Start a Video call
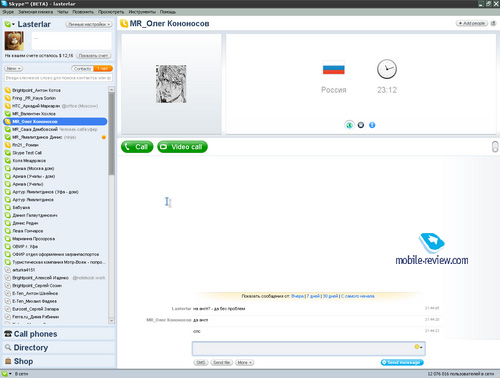The height and width of the screenshot is (378, 500). pyautogui.click(x=182, y=147)
